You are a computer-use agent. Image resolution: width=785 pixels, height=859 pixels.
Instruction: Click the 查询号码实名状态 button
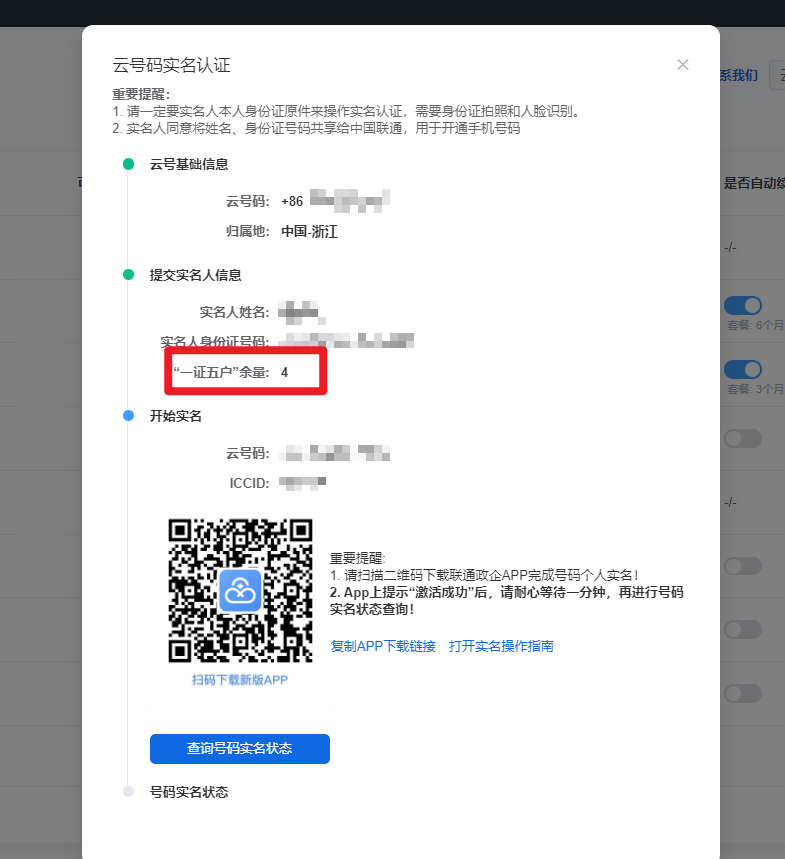[x=240, y=748]
